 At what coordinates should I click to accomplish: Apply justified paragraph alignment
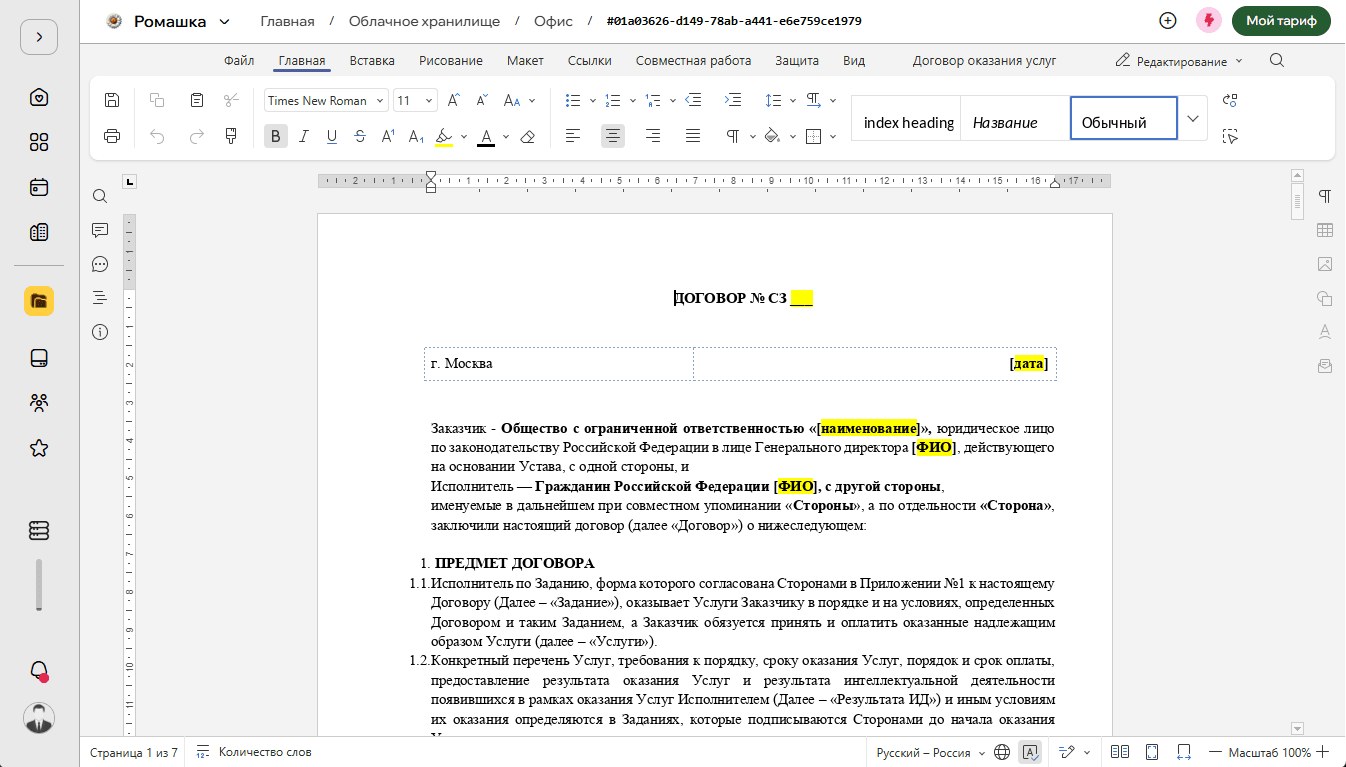click(x=693, y=136)
